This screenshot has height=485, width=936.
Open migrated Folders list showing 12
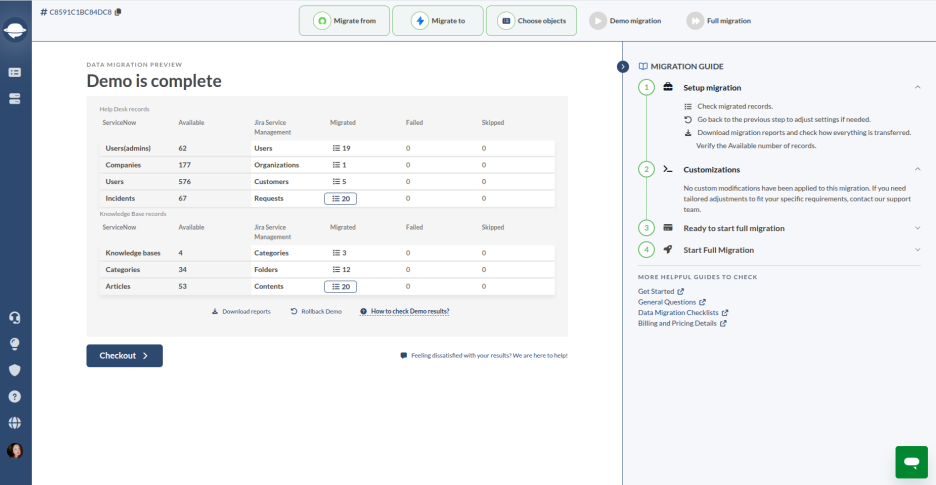[341, 270]
